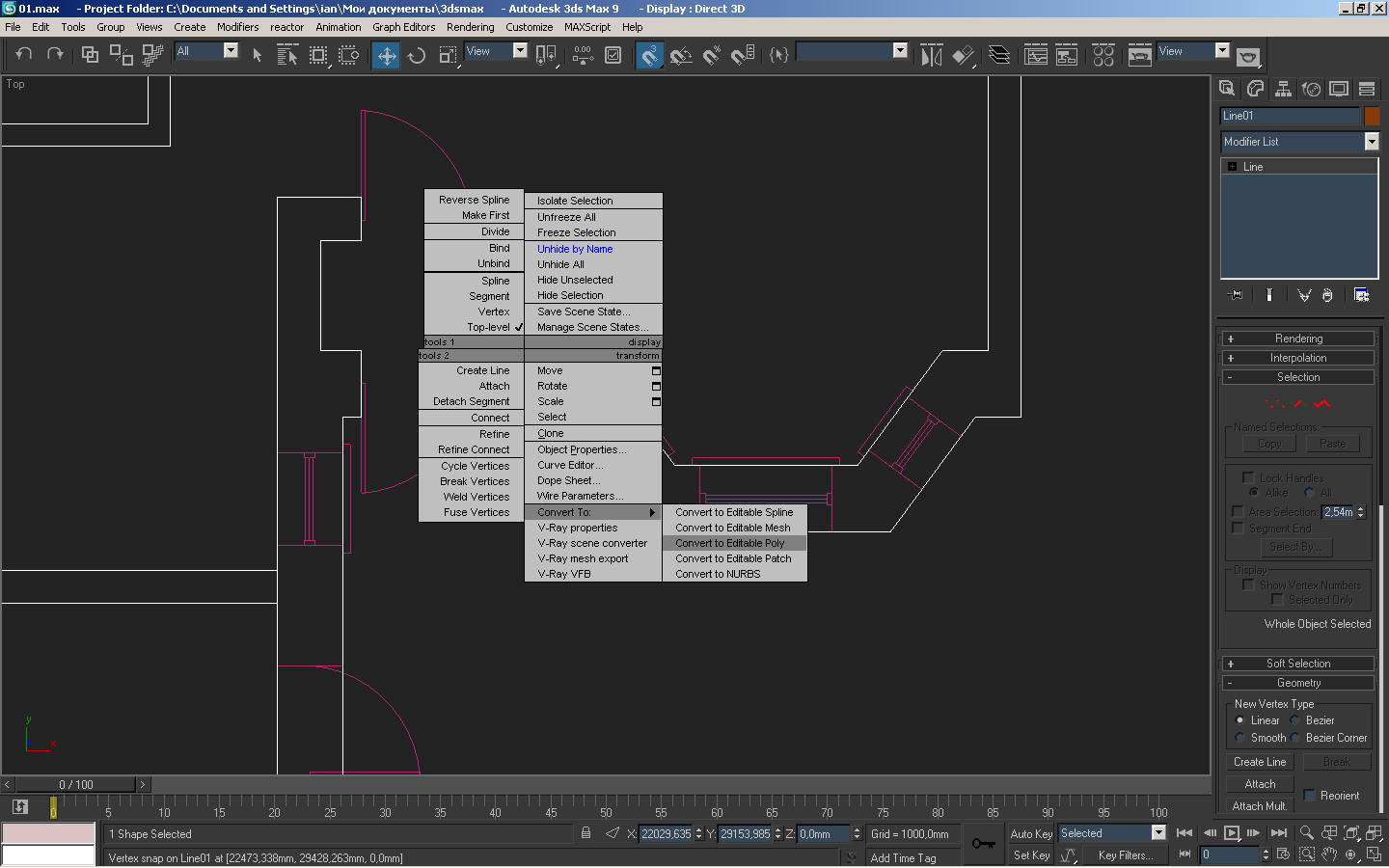
Task: Open Render Scene dialog icon
Action: tap(1140, 55)
